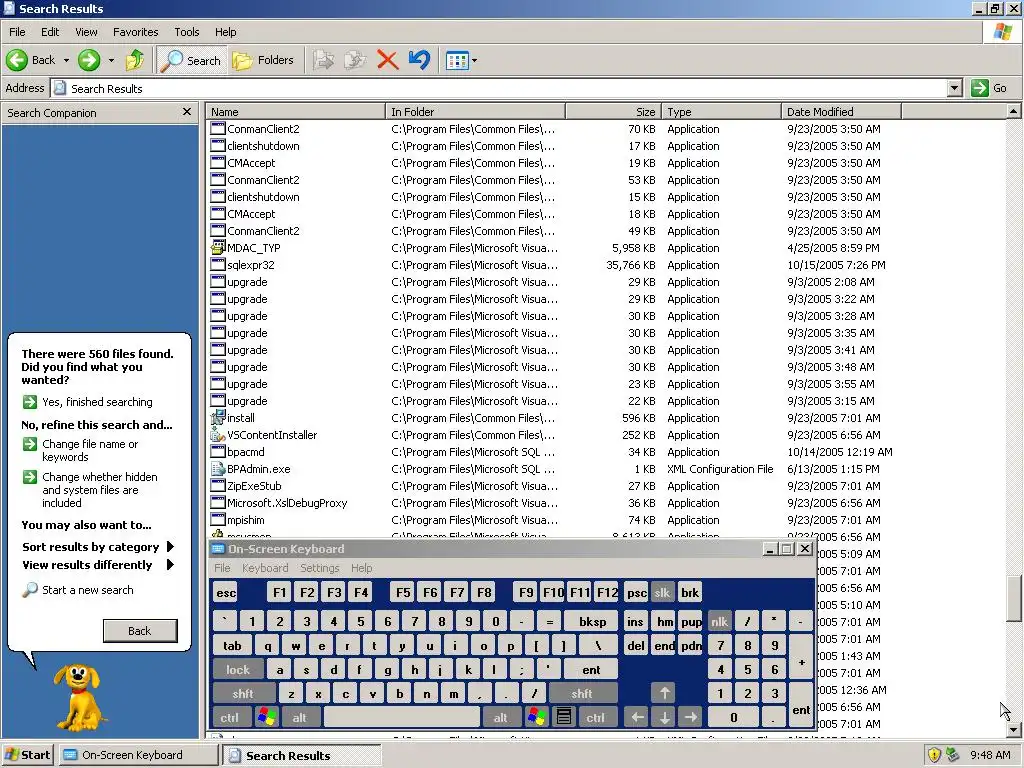Click the red Delete X icon

tap(387, 60)
